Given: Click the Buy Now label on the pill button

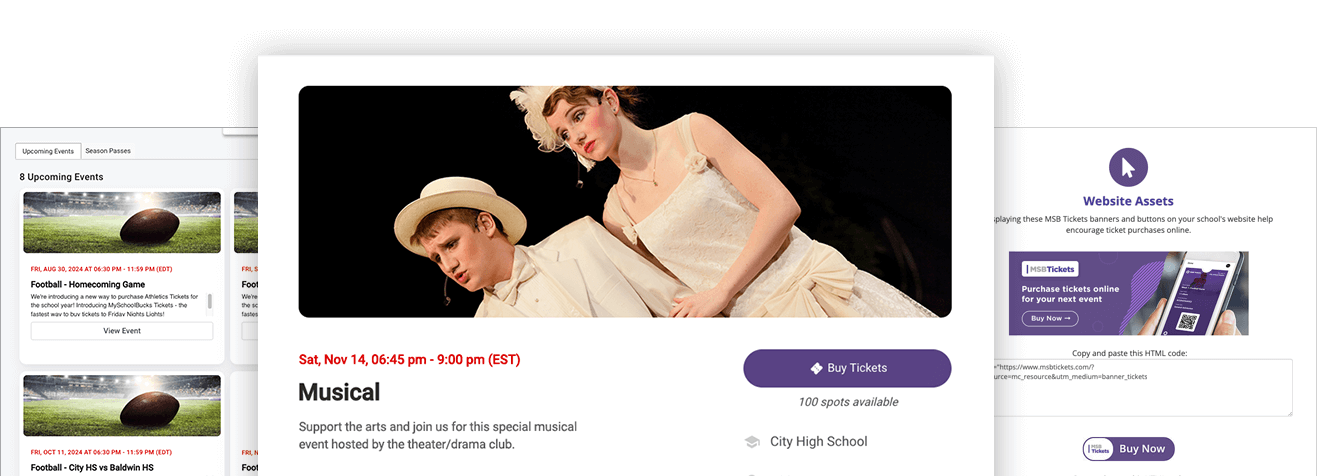Looking at the screenshot, I should tap(1142, 449).
